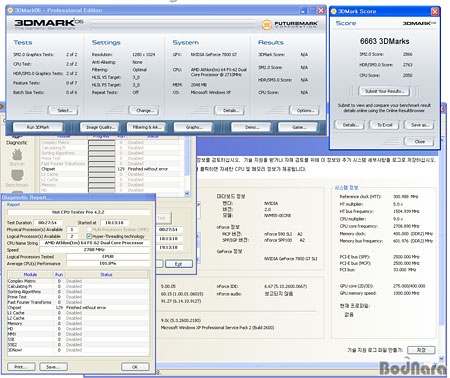
Task: Click Resolution 1280 x 1024 setting value
Action: (144, 54)
